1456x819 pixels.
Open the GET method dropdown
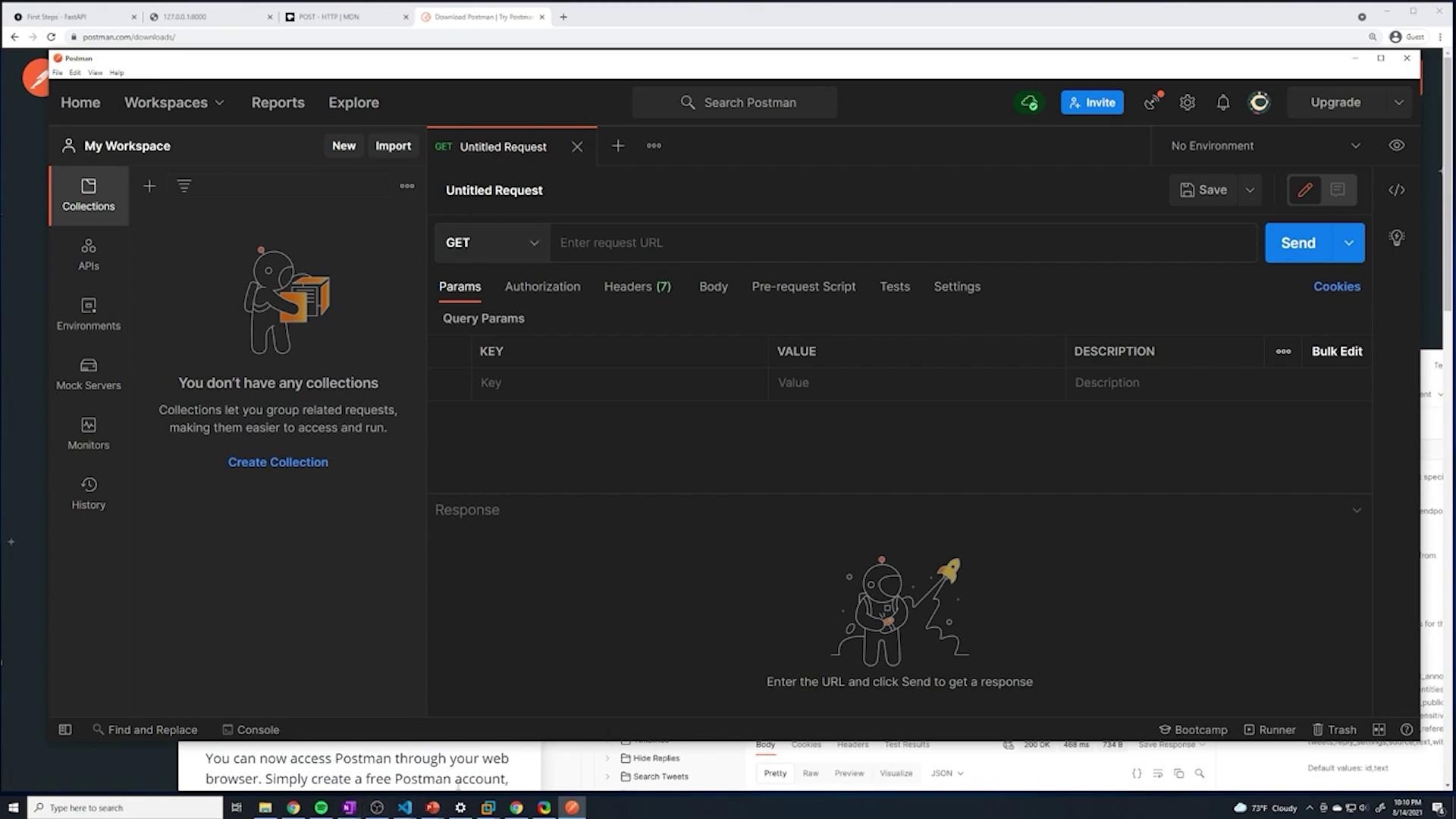click(x=492, y=243)
